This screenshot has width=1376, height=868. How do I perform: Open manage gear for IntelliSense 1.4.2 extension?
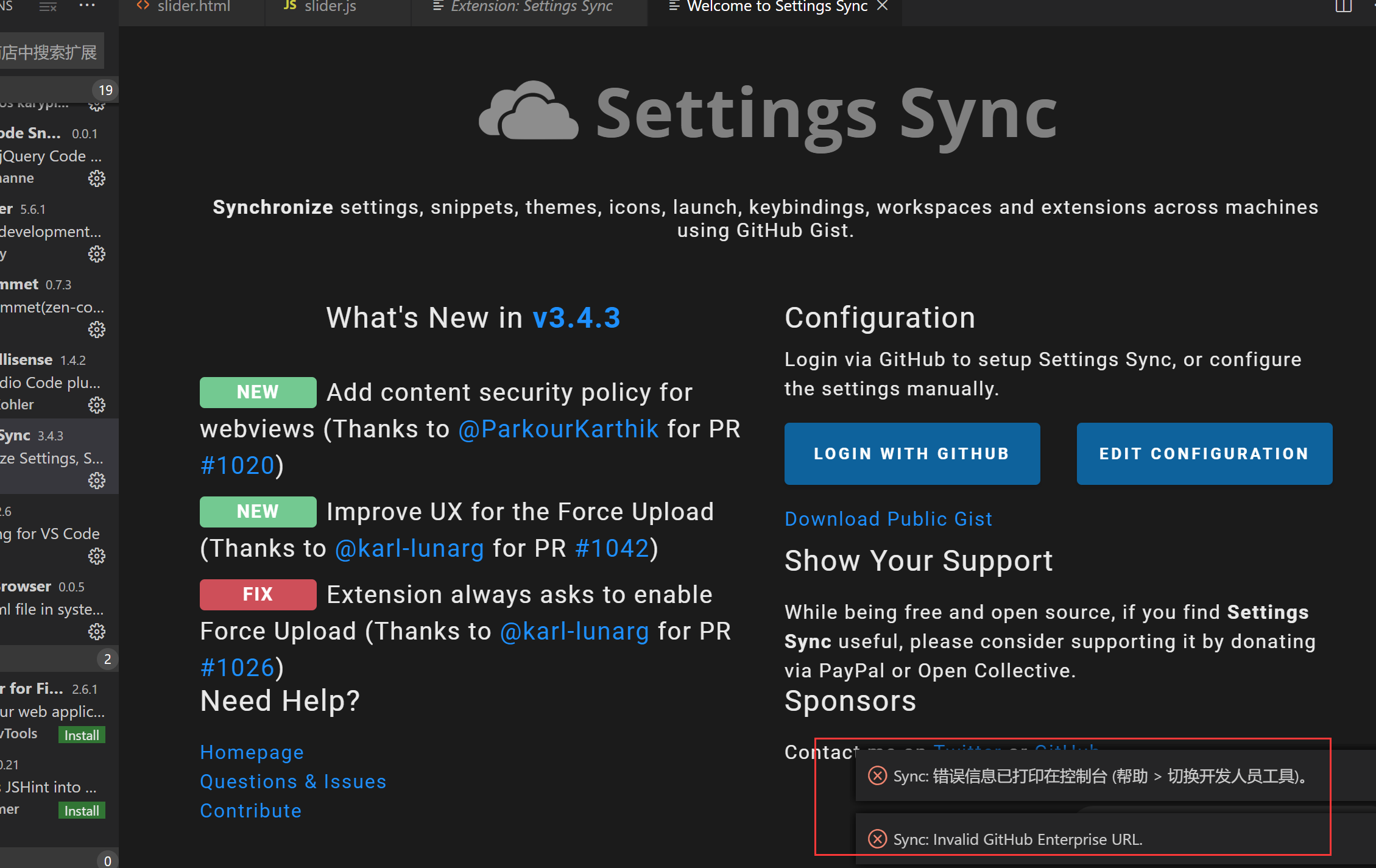point(97,405)
